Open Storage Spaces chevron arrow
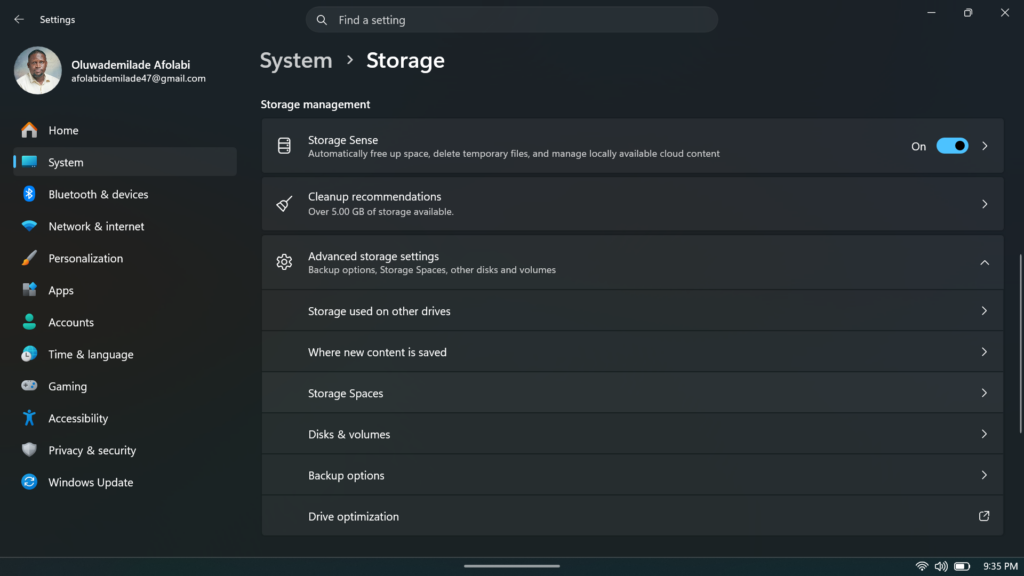1024x576 pixels. pos(984,393)
